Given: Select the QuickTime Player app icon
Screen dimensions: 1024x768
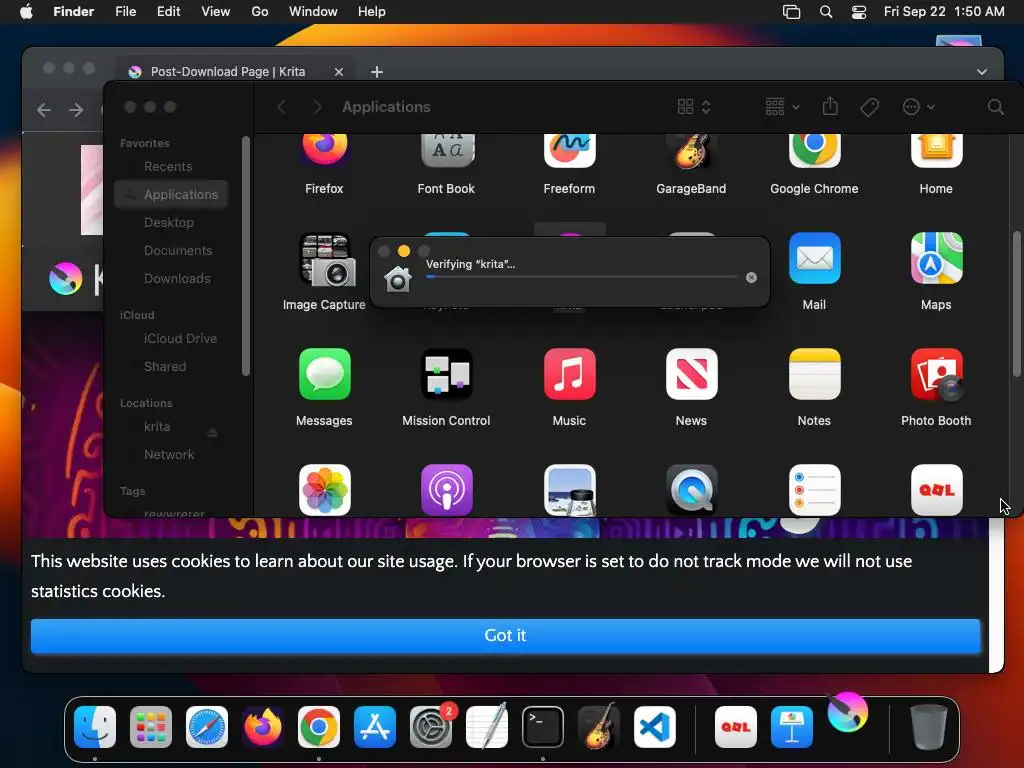Looking at the screenshot, I should point(691,490).
